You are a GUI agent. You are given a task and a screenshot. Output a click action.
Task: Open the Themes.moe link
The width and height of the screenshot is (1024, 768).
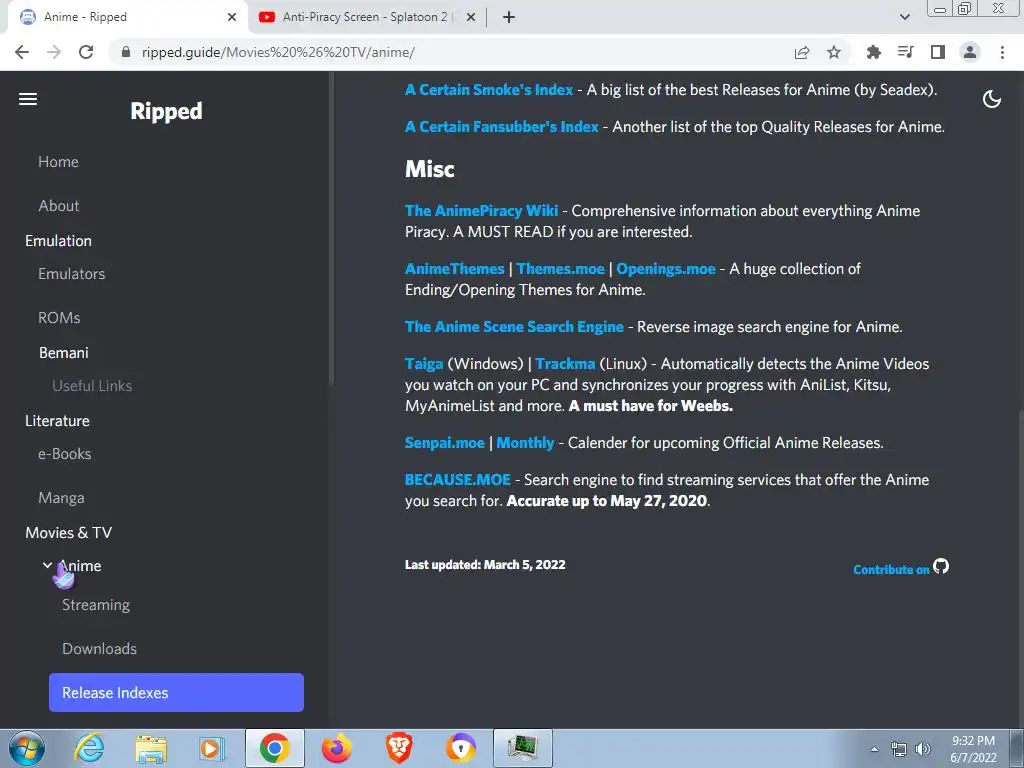point(560,269)
